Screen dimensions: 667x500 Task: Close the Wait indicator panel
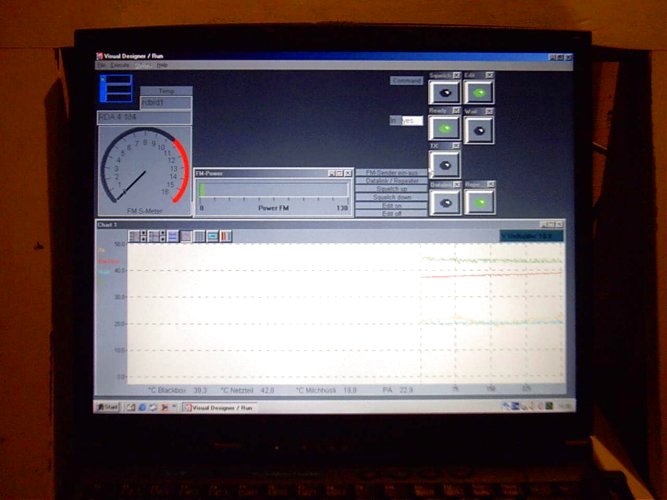pos(490,111)
